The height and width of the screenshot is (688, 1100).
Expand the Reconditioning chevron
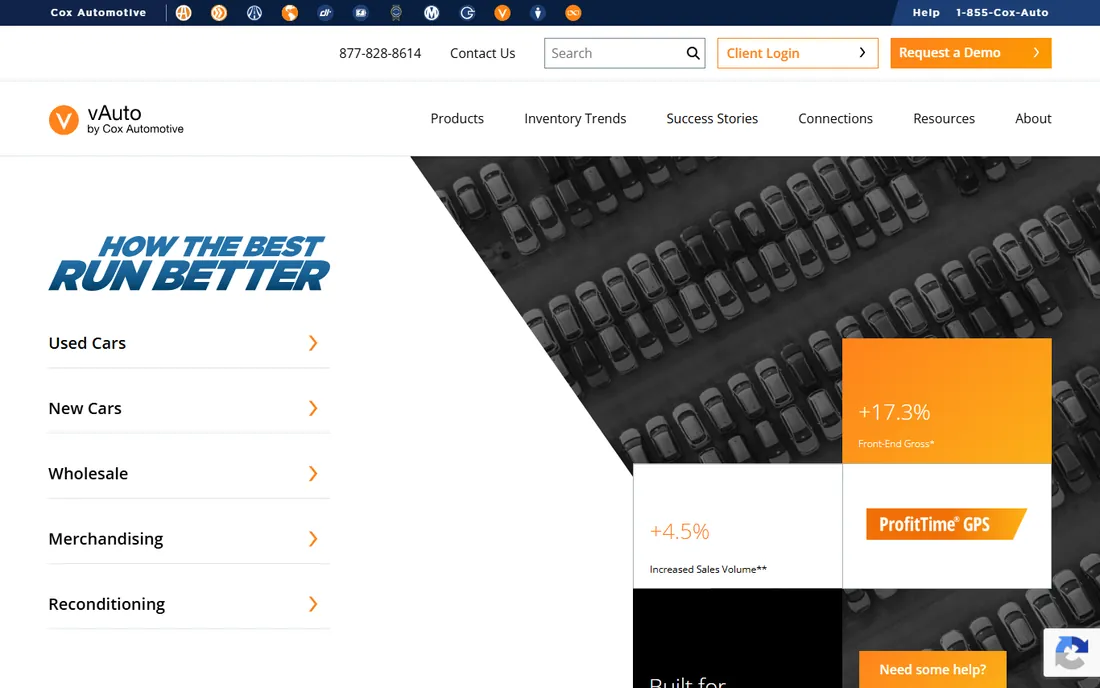313,604
